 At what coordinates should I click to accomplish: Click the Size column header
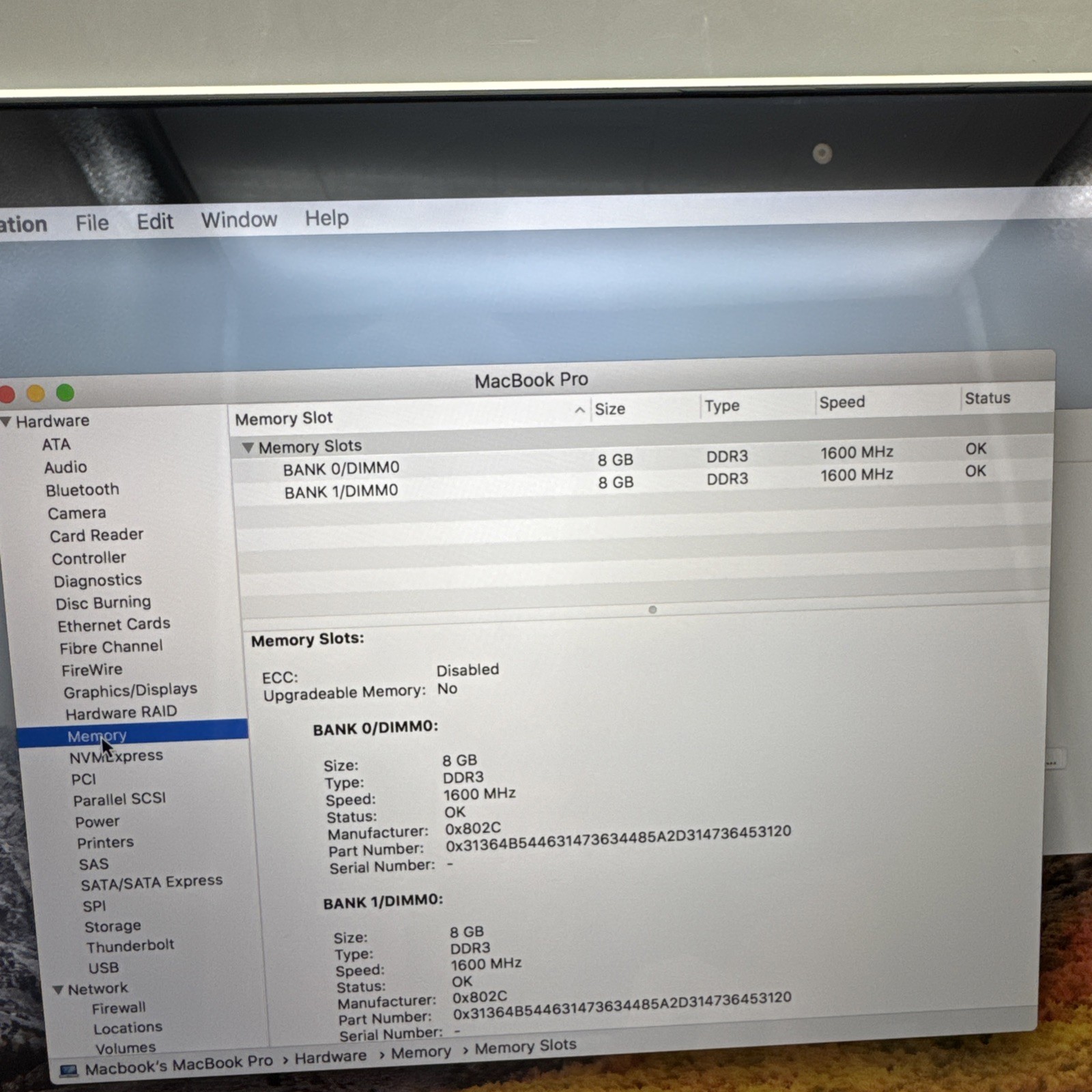pos(610,409)
